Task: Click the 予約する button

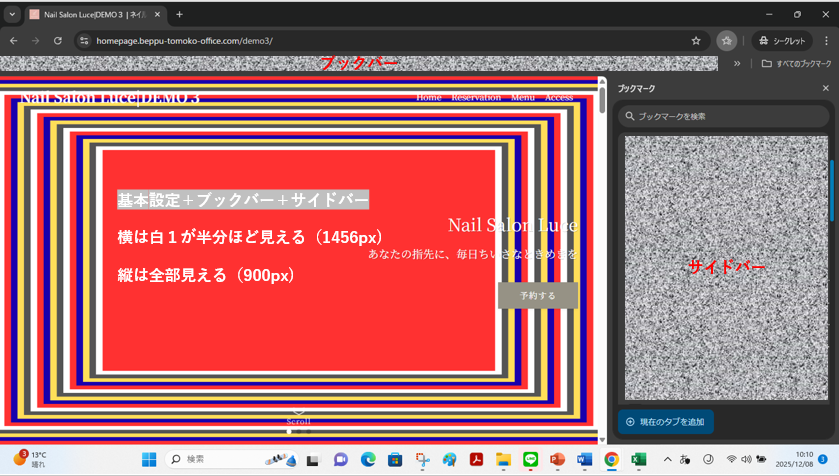Action: tap(538, 295)
